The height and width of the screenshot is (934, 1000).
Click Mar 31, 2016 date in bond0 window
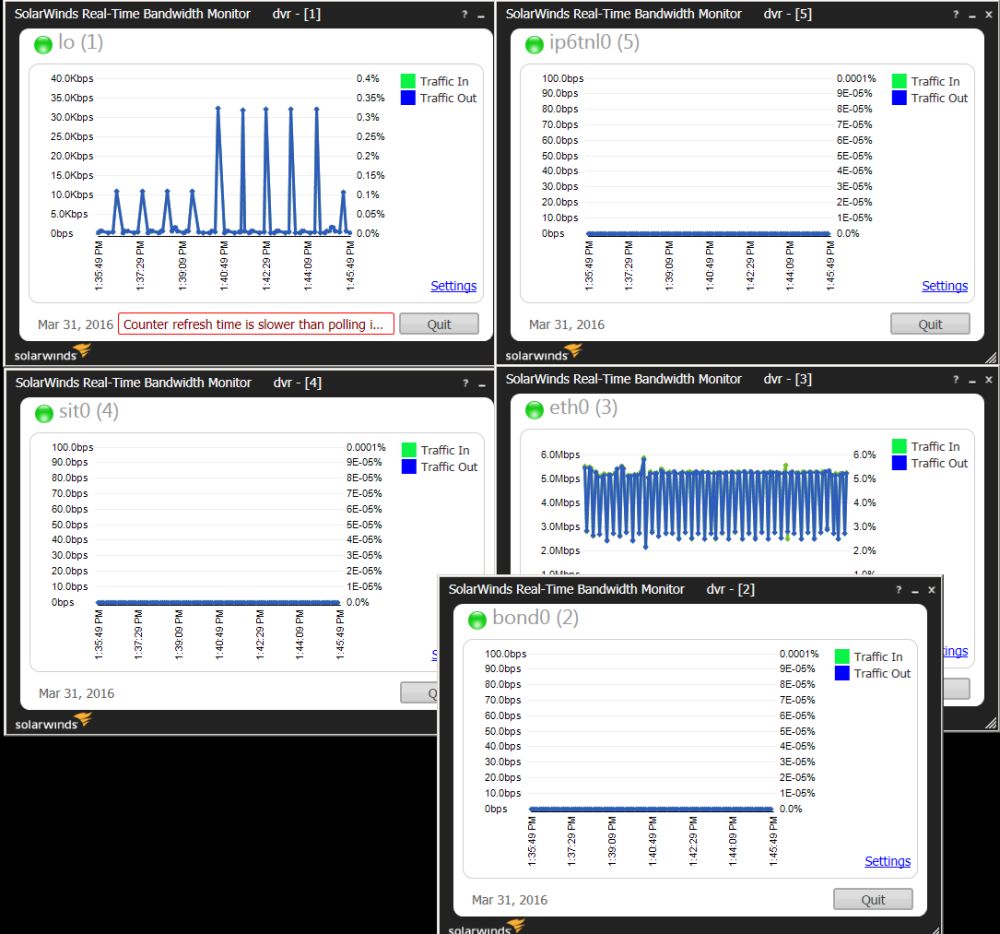pos(510,900)
